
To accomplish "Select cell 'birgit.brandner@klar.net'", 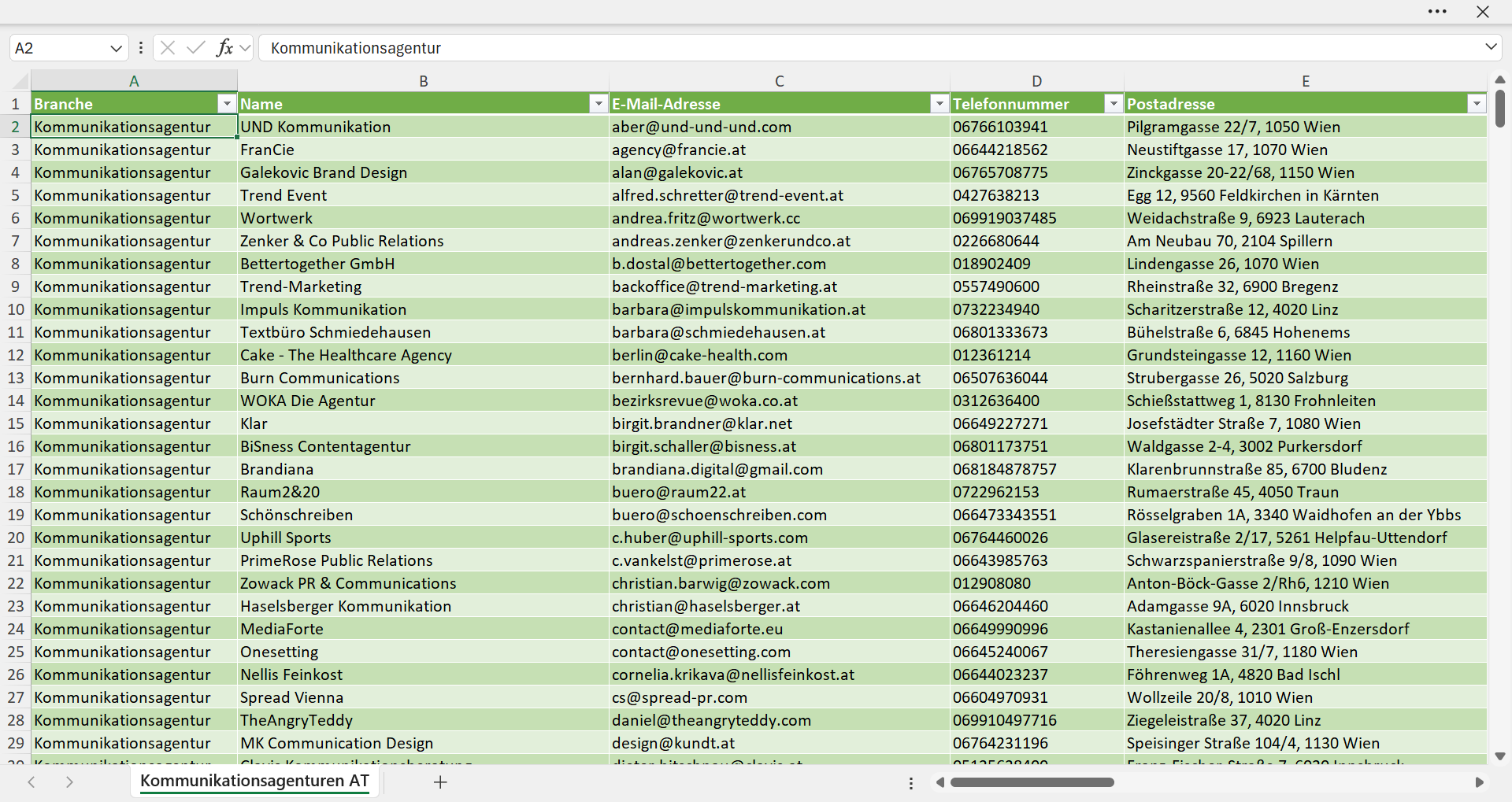I will coord(780,423).
